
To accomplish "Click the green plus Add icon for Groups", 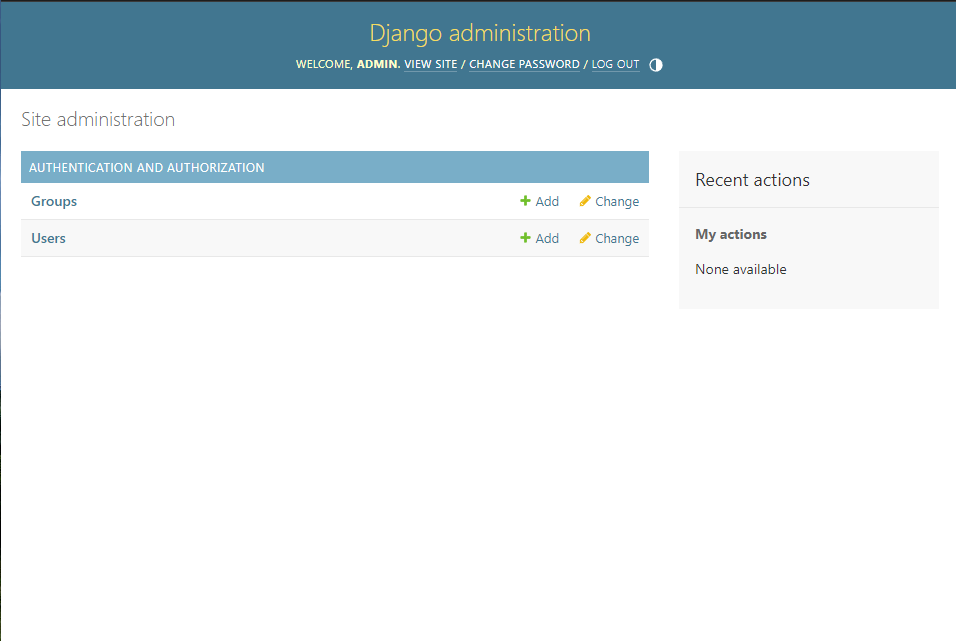I will pos(525,201).
